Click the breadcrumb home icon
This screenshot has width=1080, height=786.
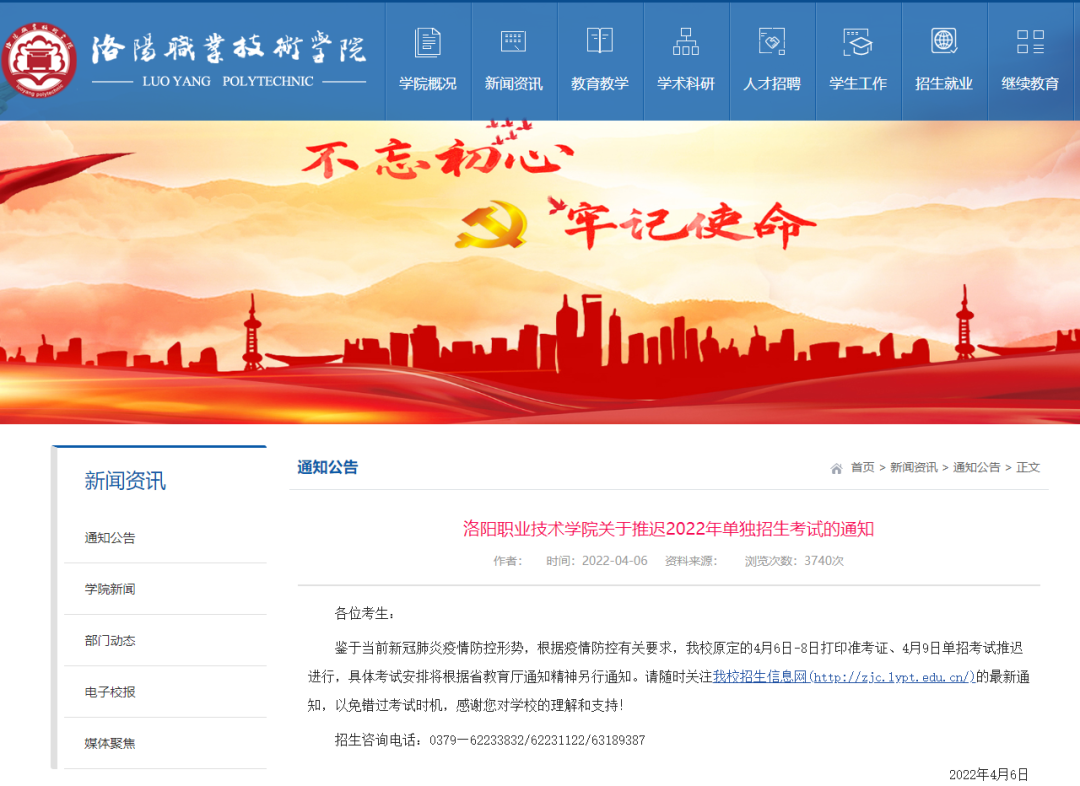[x=836, y=468]
